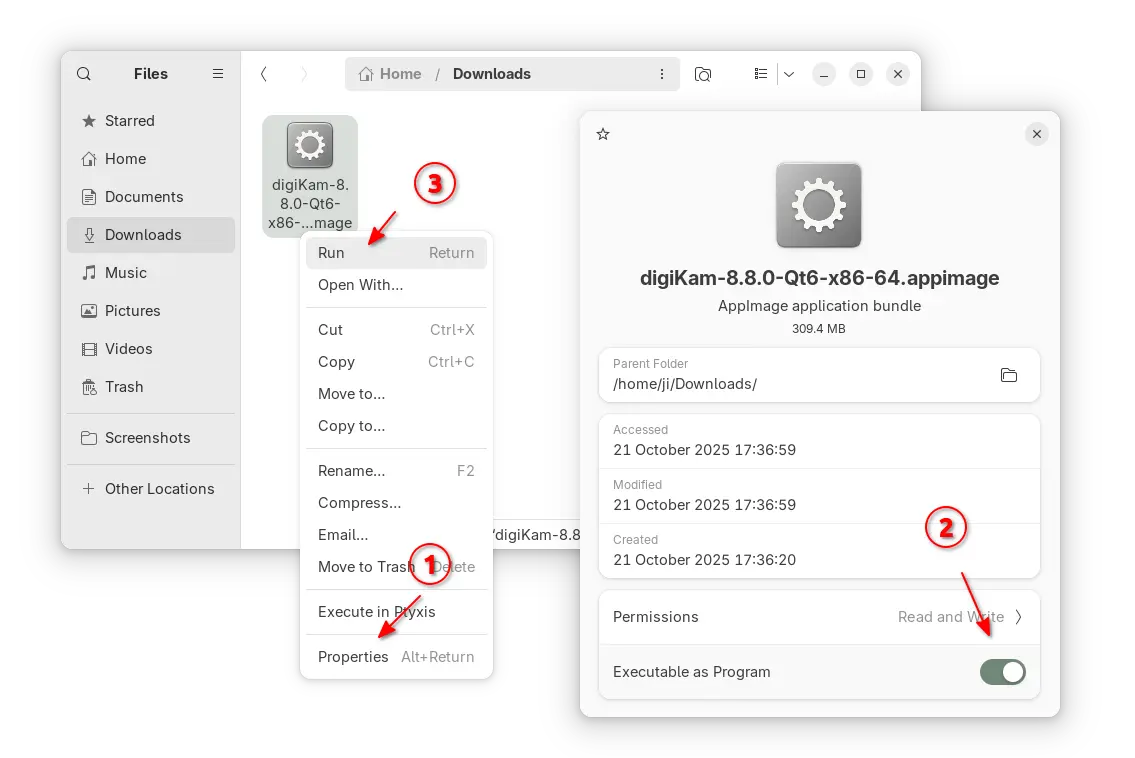1135x758 pixels.
Task: Click Home in the path bar
Action: coord(390,74)
